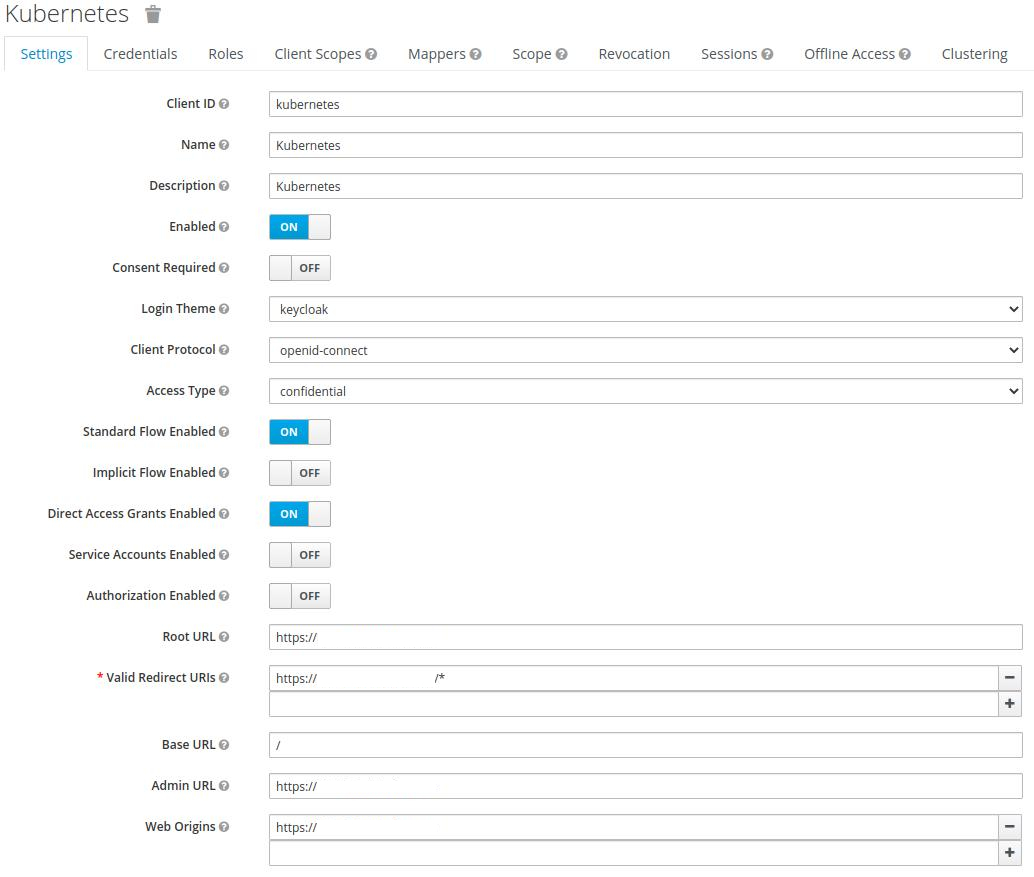
Task: Show help tooltip for Standard Flow Enabled
Action: click(x=224, y=431)
